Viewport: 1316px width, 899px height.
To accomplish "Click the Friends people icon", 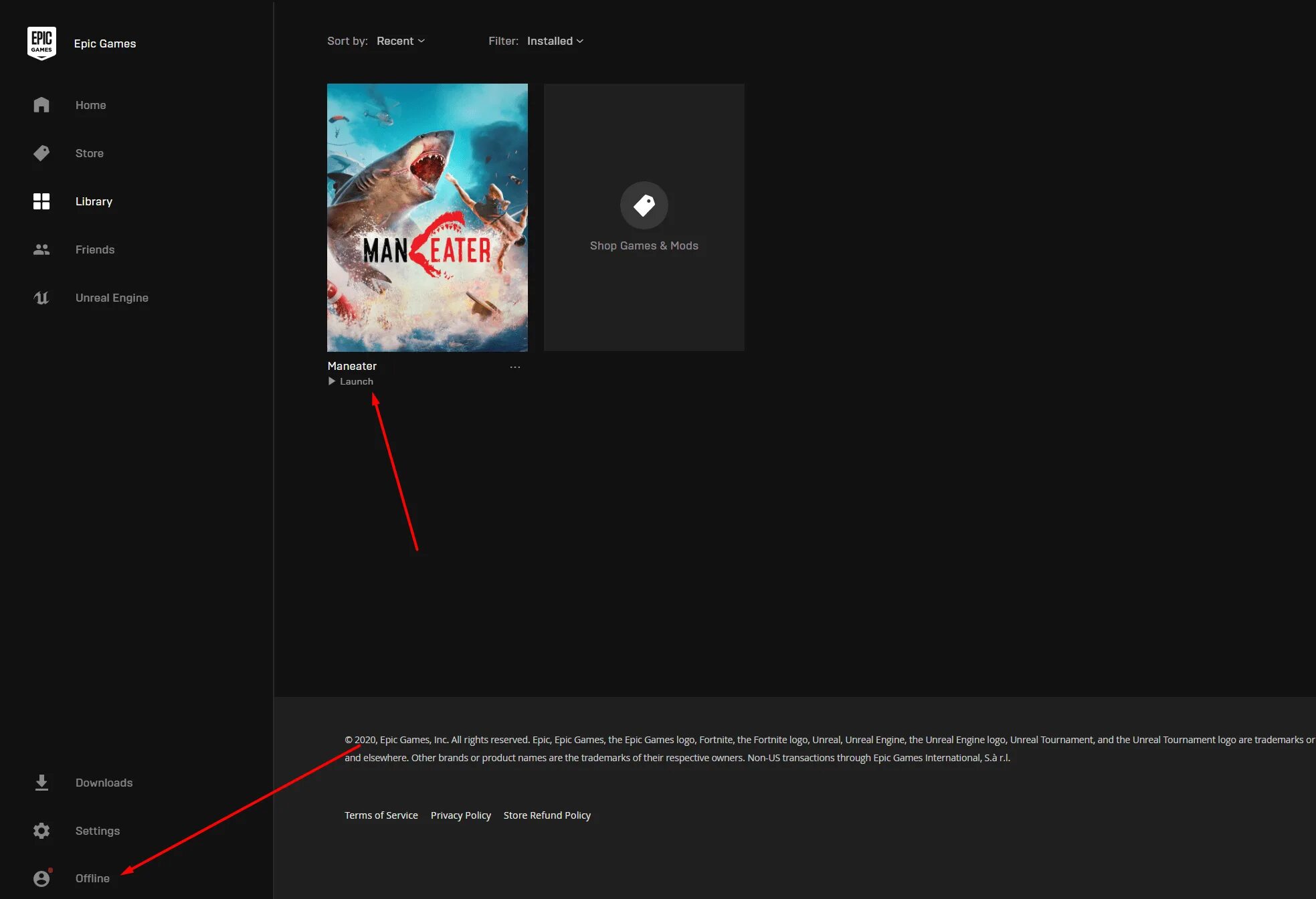I will [41, 249].
